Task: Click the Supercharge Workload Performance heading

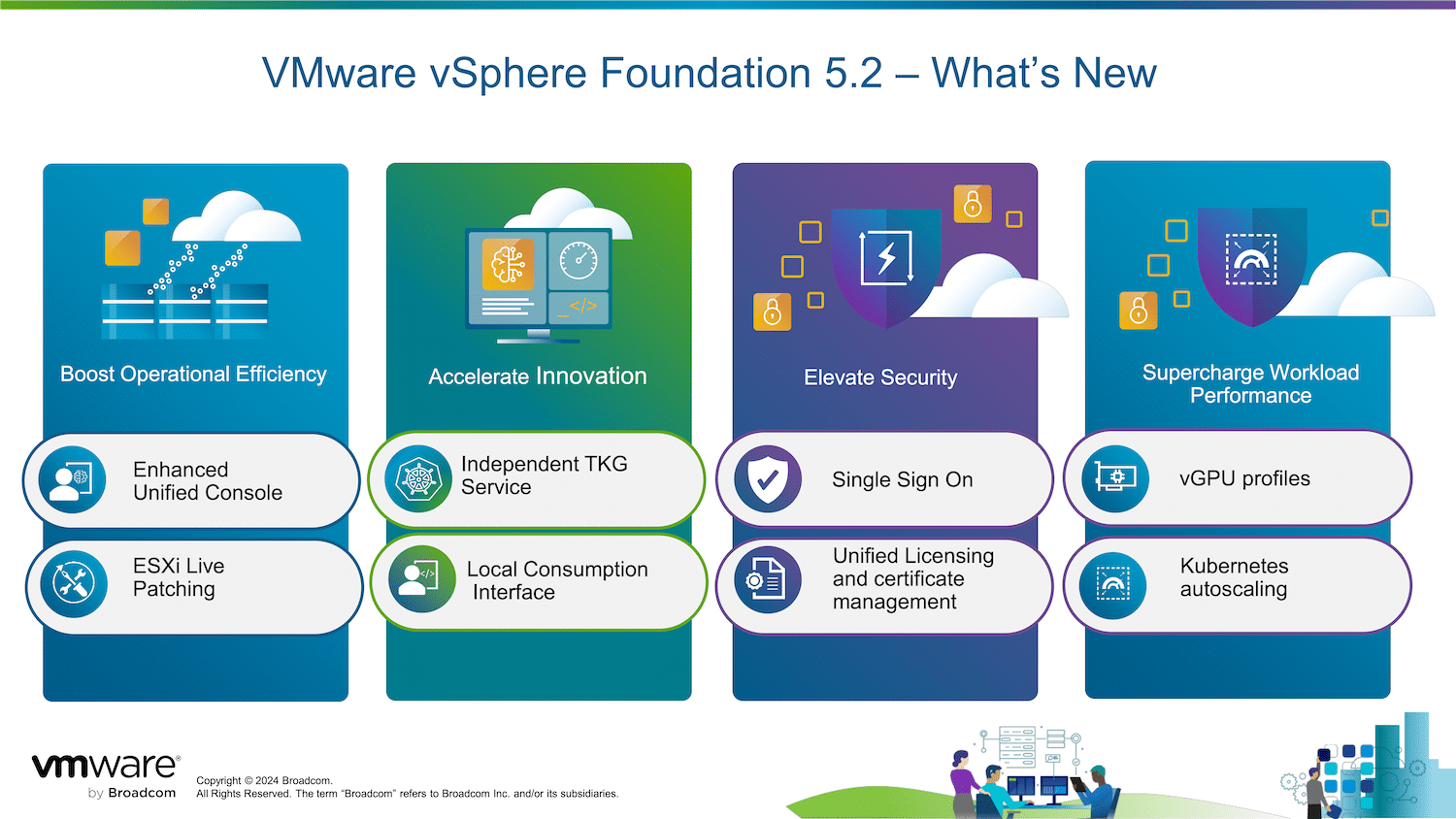Action: click(x=1250, y=384)
